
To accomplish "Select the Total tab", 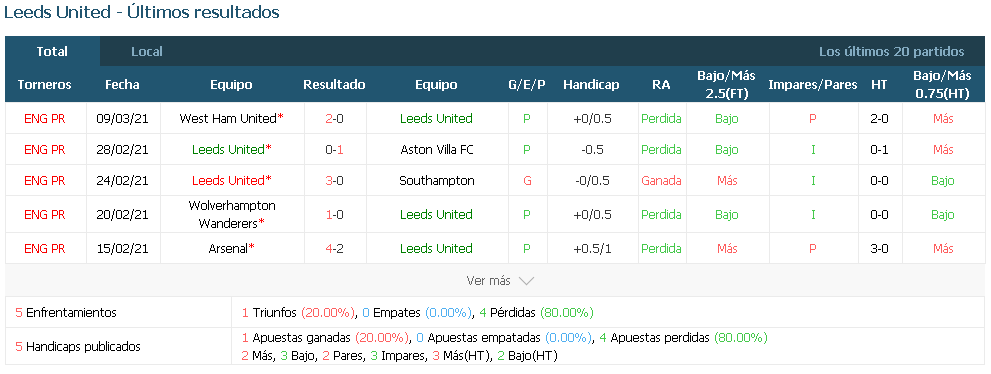I will coord(52,52).
